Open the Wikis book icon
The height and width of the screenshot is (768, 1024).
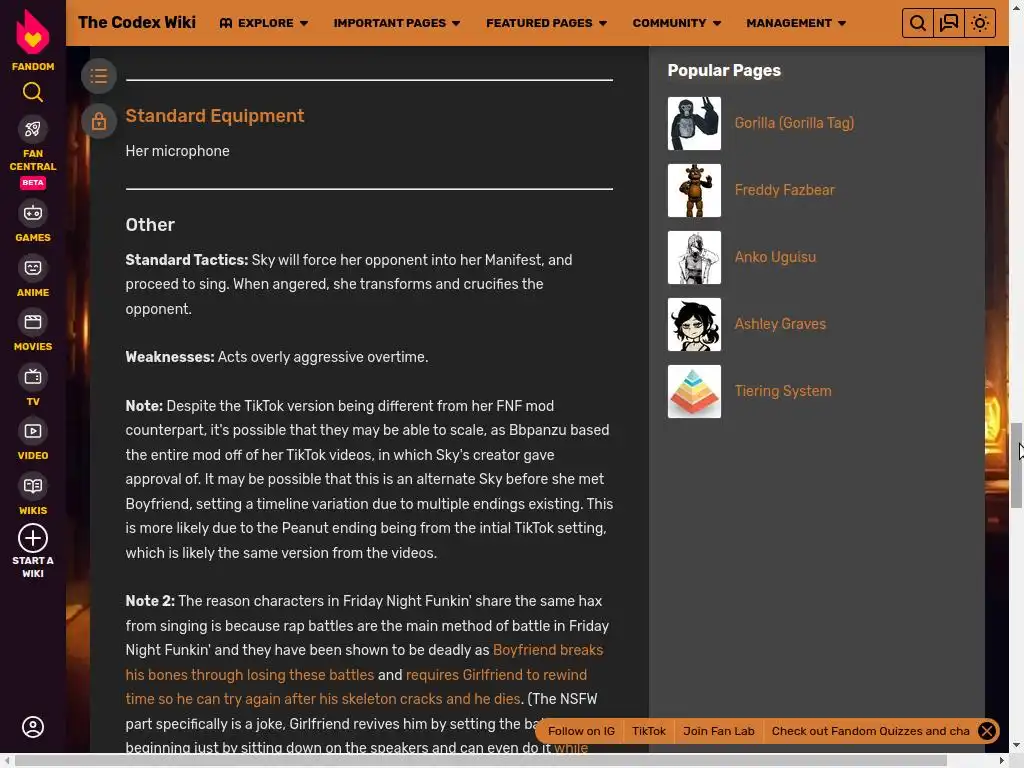coord(33,486)
